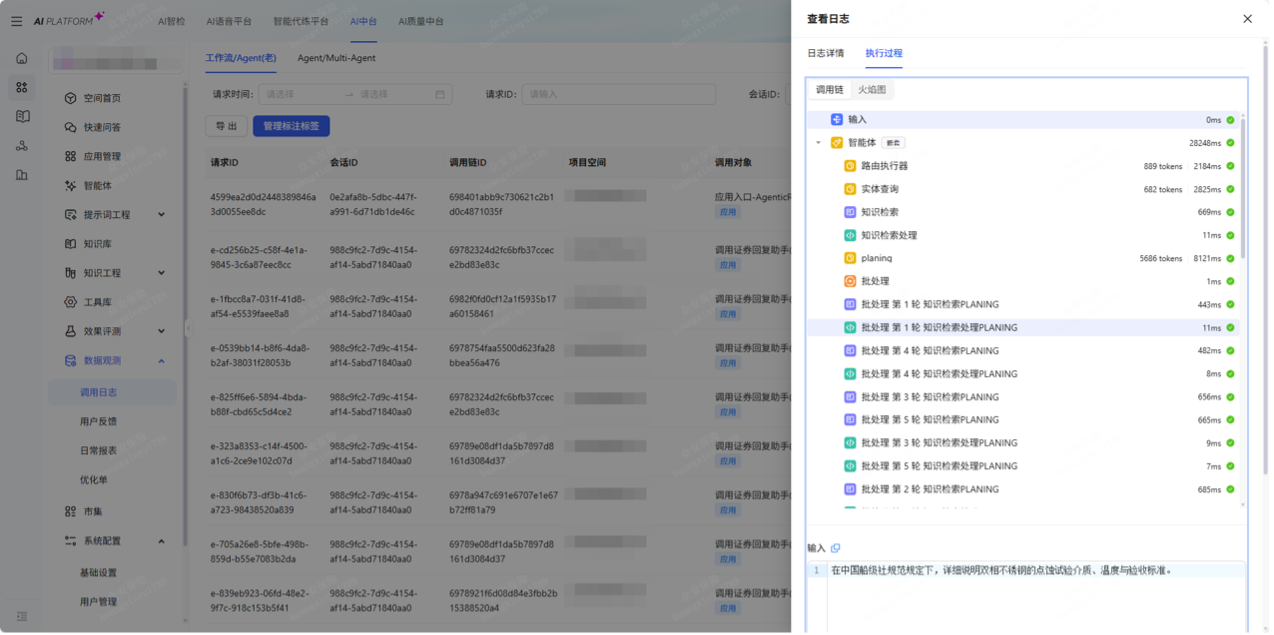Viewport: 1274px width, 635px height.
Task: Click the 批处理 orange node icon
Action: [850, 281]
